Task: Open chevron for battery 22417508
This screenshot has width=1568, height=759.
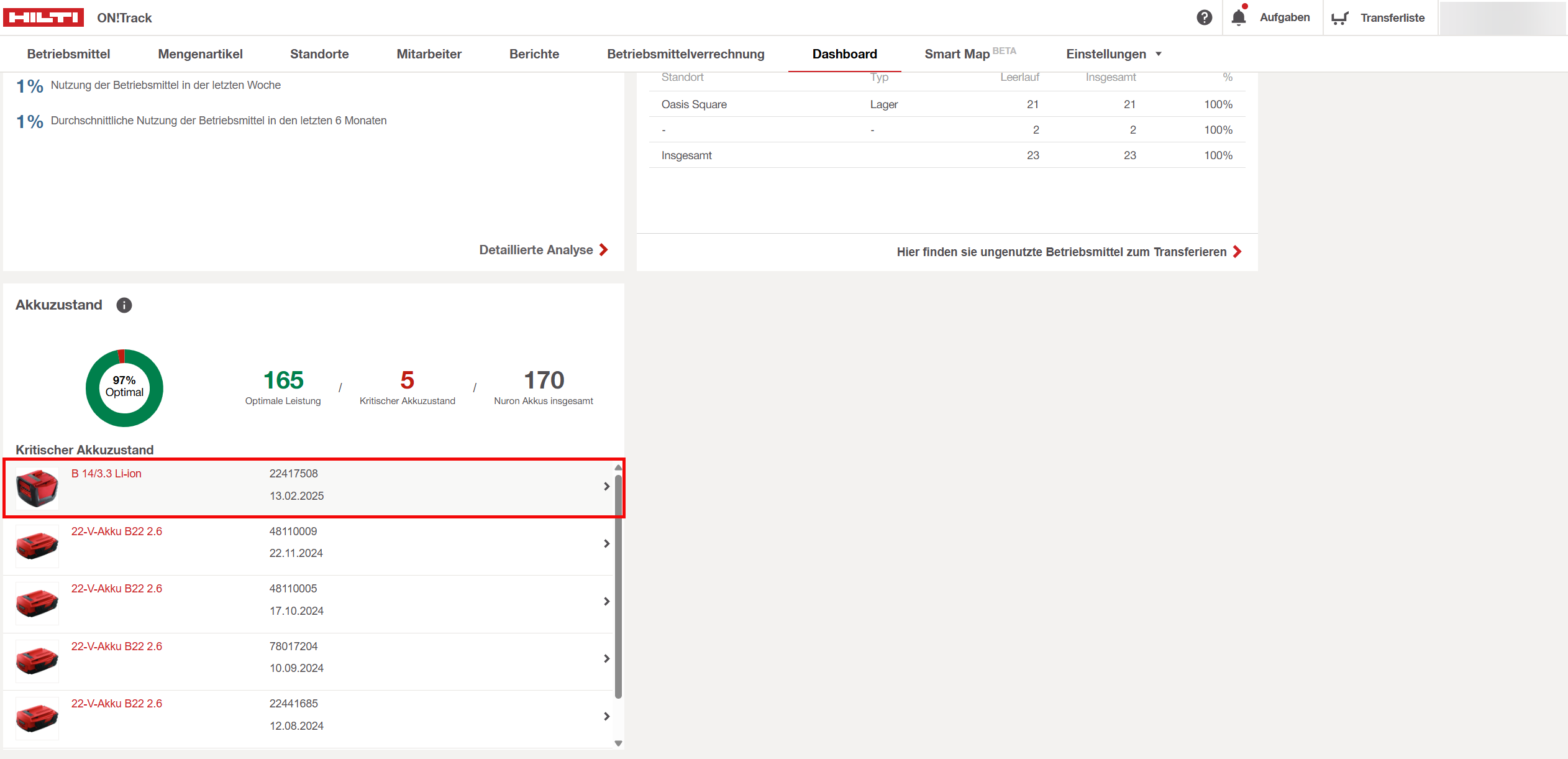Action: coord(606,487)
